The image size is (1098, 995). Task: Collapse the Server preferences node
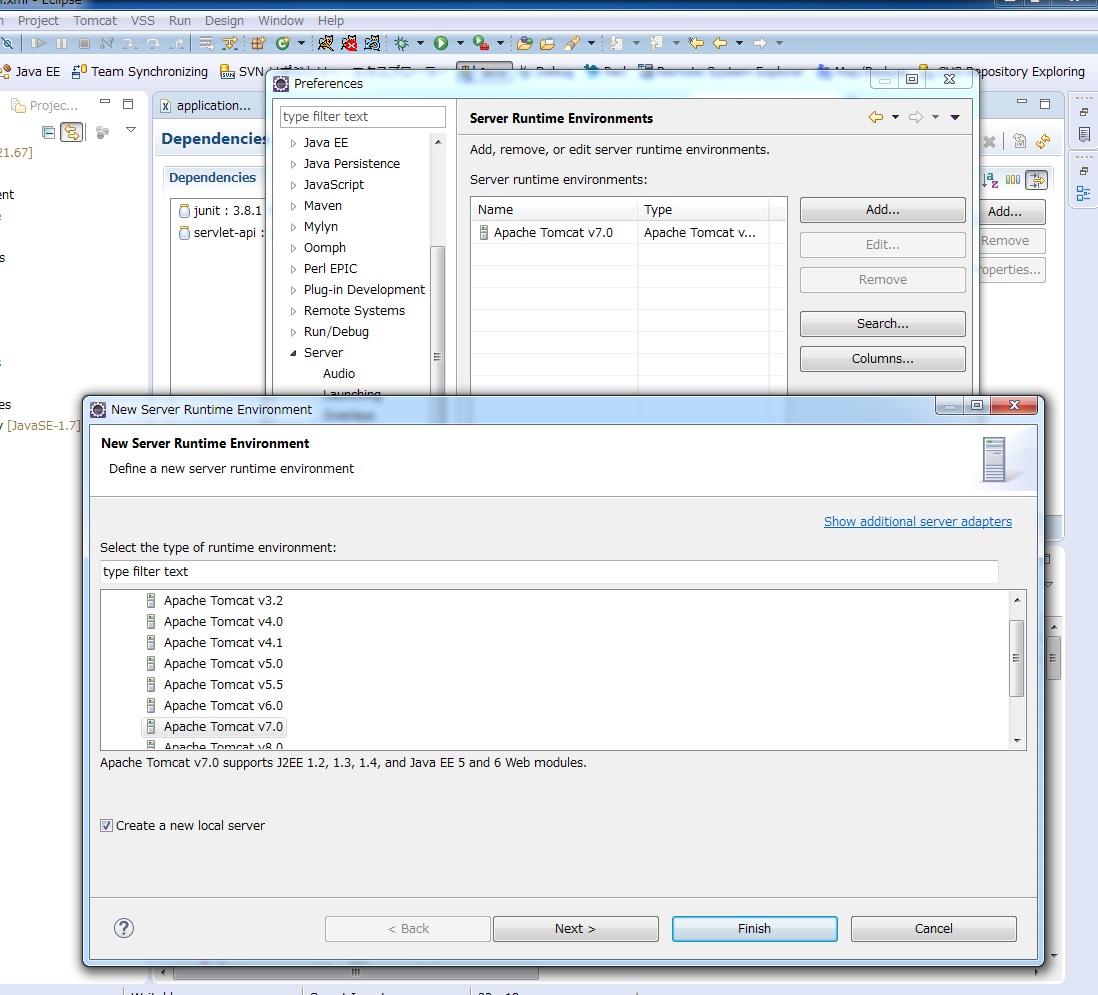pyautogui.click(x=293, y=353)
